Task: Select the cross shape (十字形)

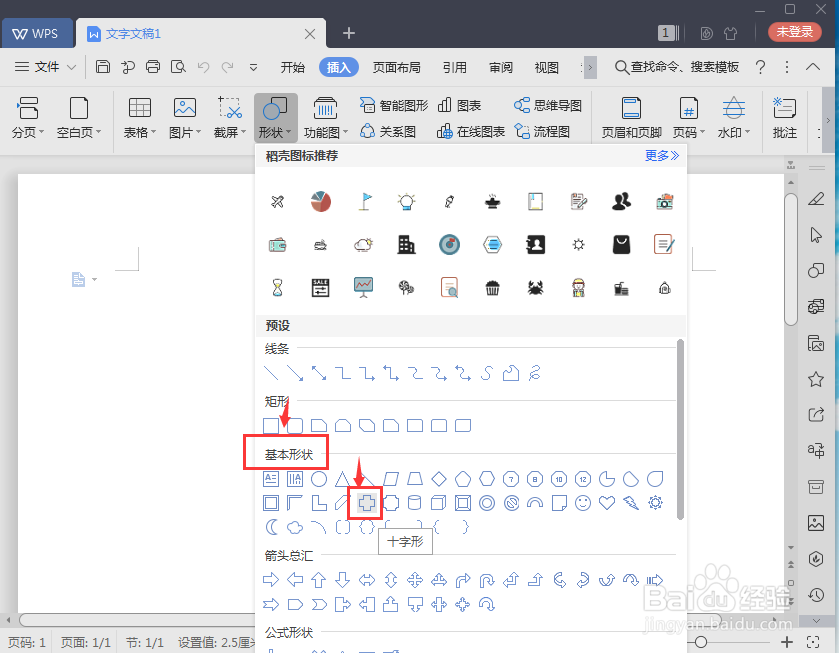Action: (365, 502)
